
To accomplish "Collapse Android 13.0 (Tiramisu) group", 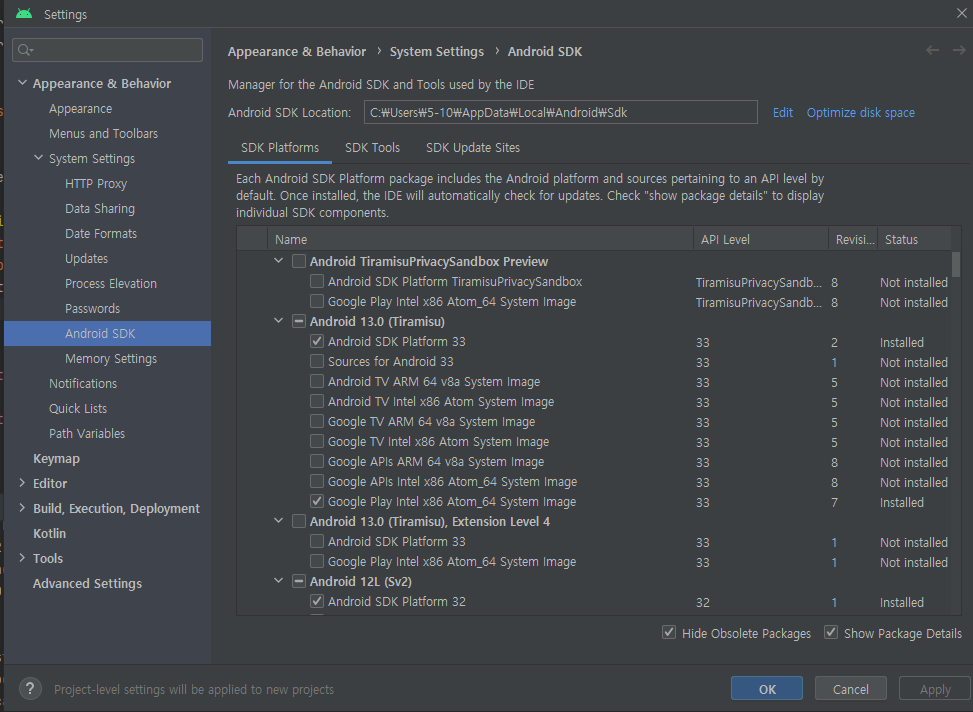I will pyautogui.click(x=279, y=322).
